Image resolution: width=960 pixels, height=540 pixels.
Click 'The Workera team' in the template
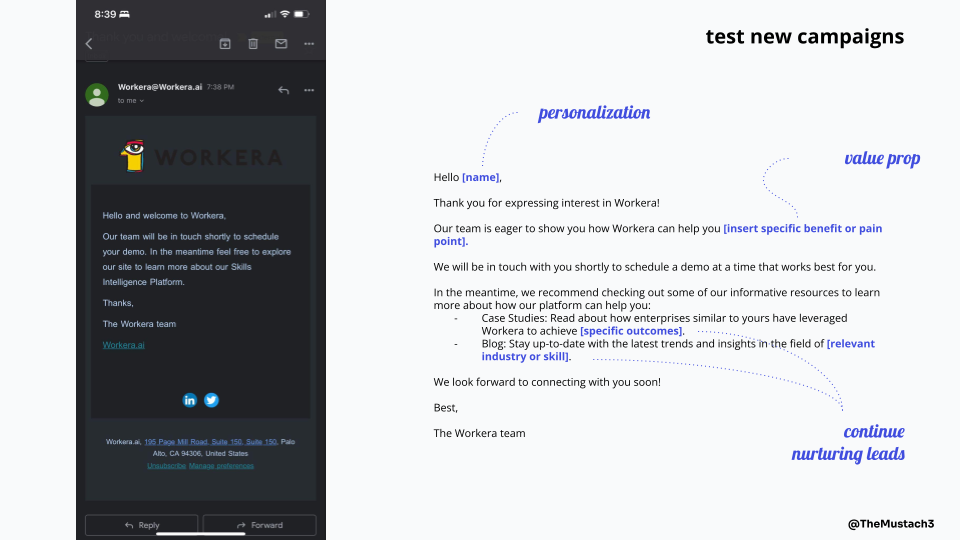coord(479,433)
